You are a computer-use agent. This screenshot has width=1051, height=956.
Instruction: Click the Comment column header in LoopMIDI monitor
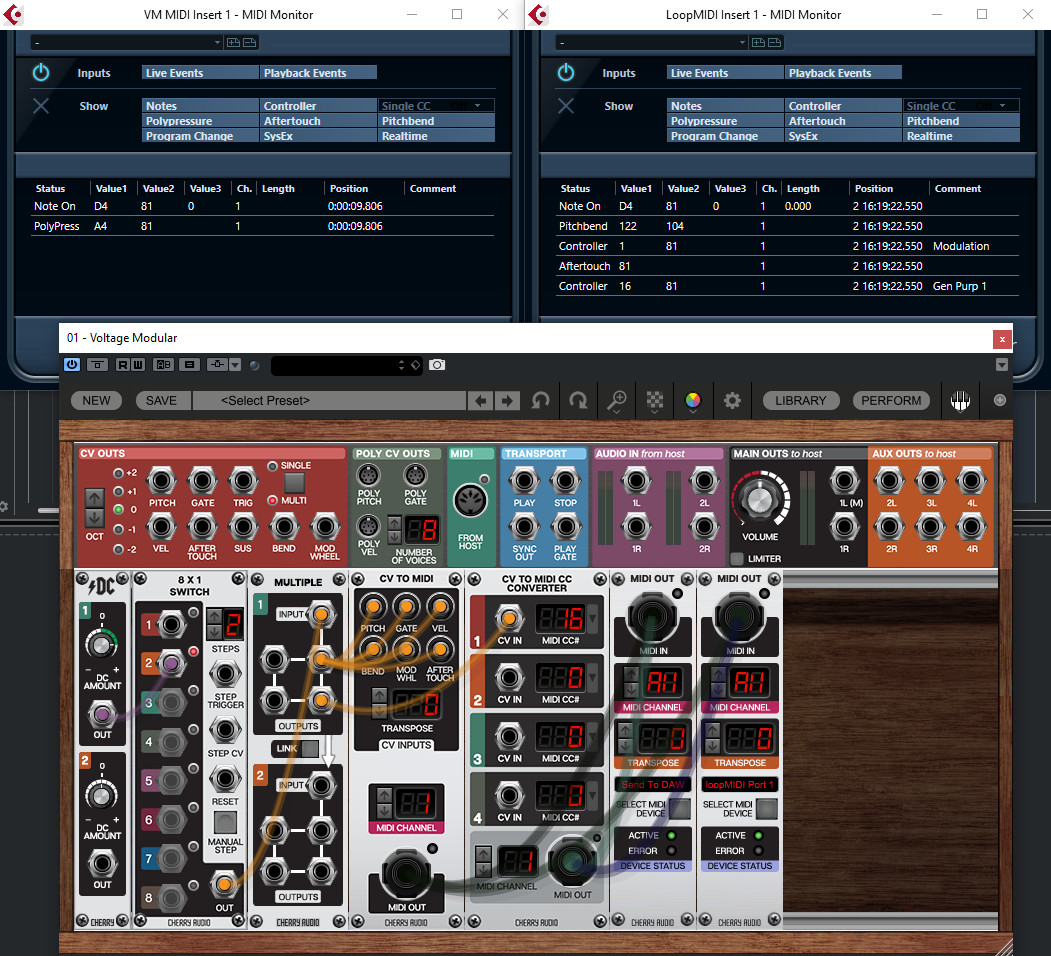[x=958, y=188]
